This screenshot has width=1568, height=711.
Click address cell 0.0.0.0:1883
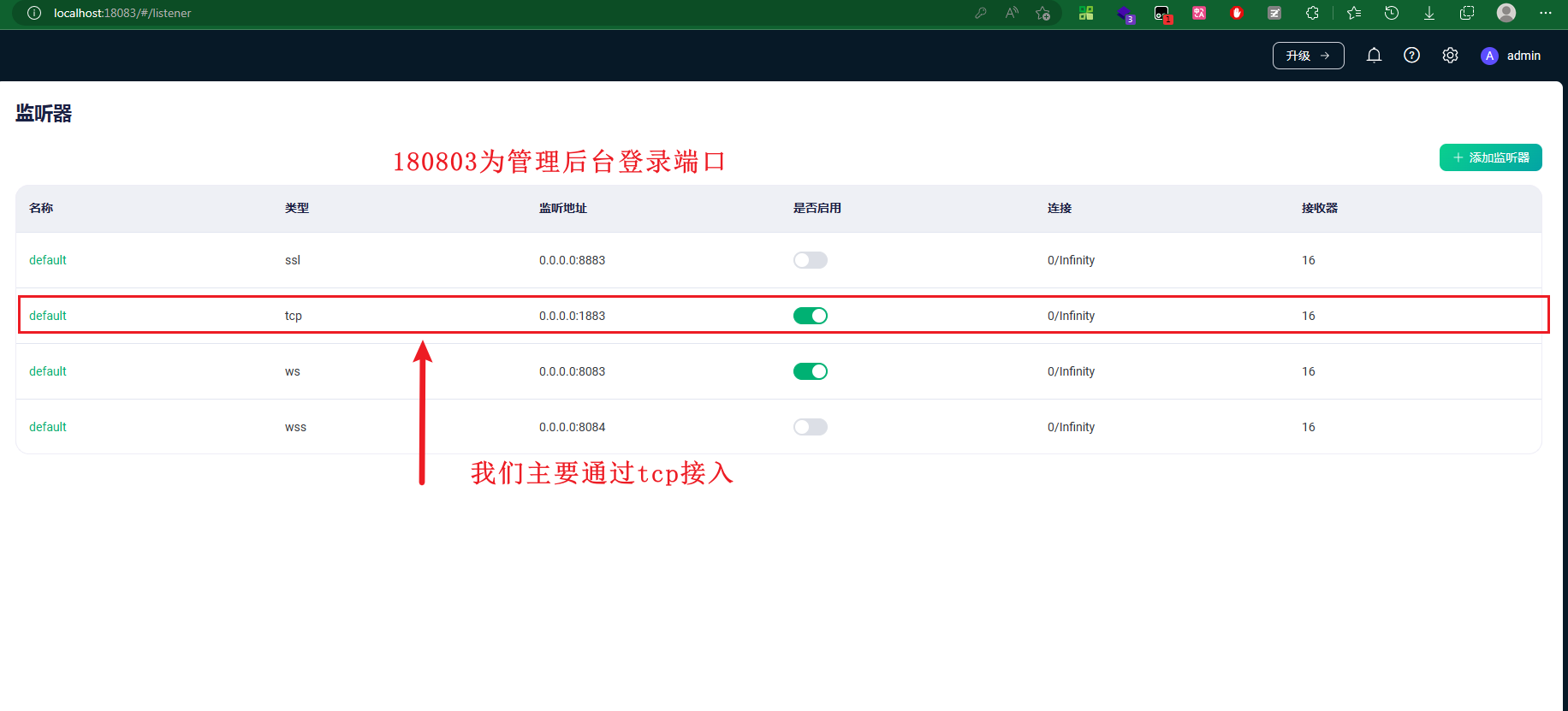(x=572, y=316)
